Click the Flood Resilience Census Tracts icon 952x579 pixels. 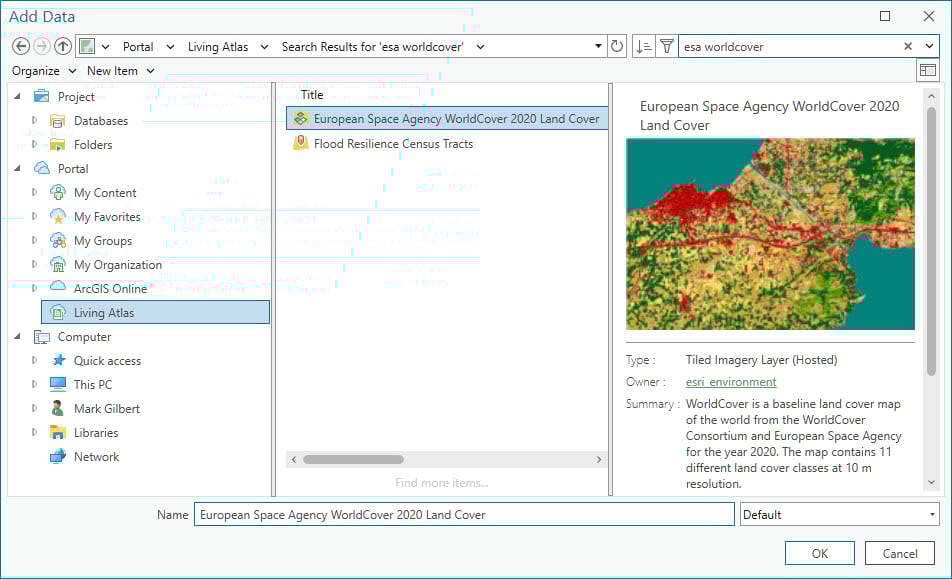point(300,143)
